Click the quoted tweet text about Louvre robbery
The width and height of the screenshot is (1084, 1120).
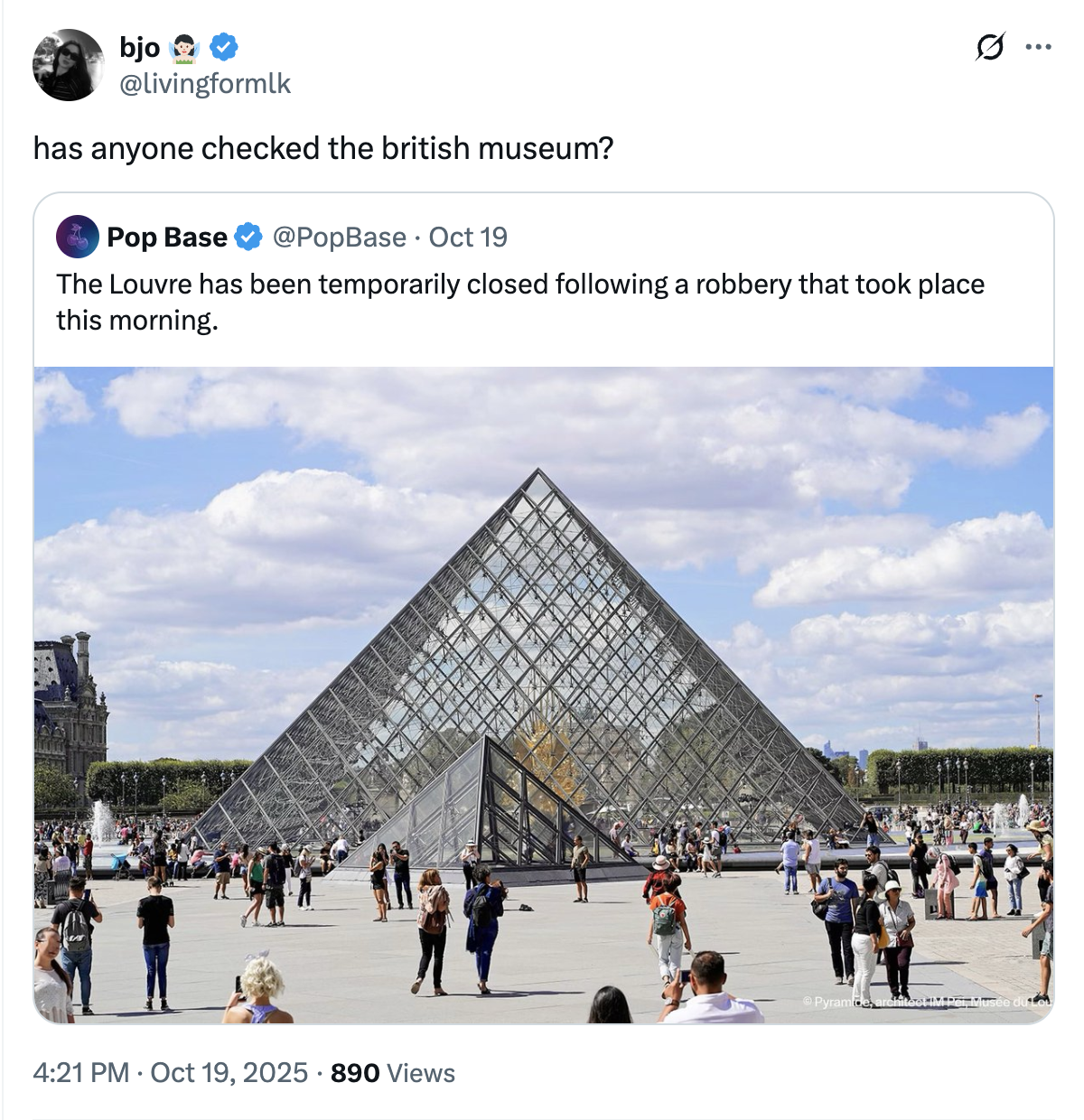(520, 302)
